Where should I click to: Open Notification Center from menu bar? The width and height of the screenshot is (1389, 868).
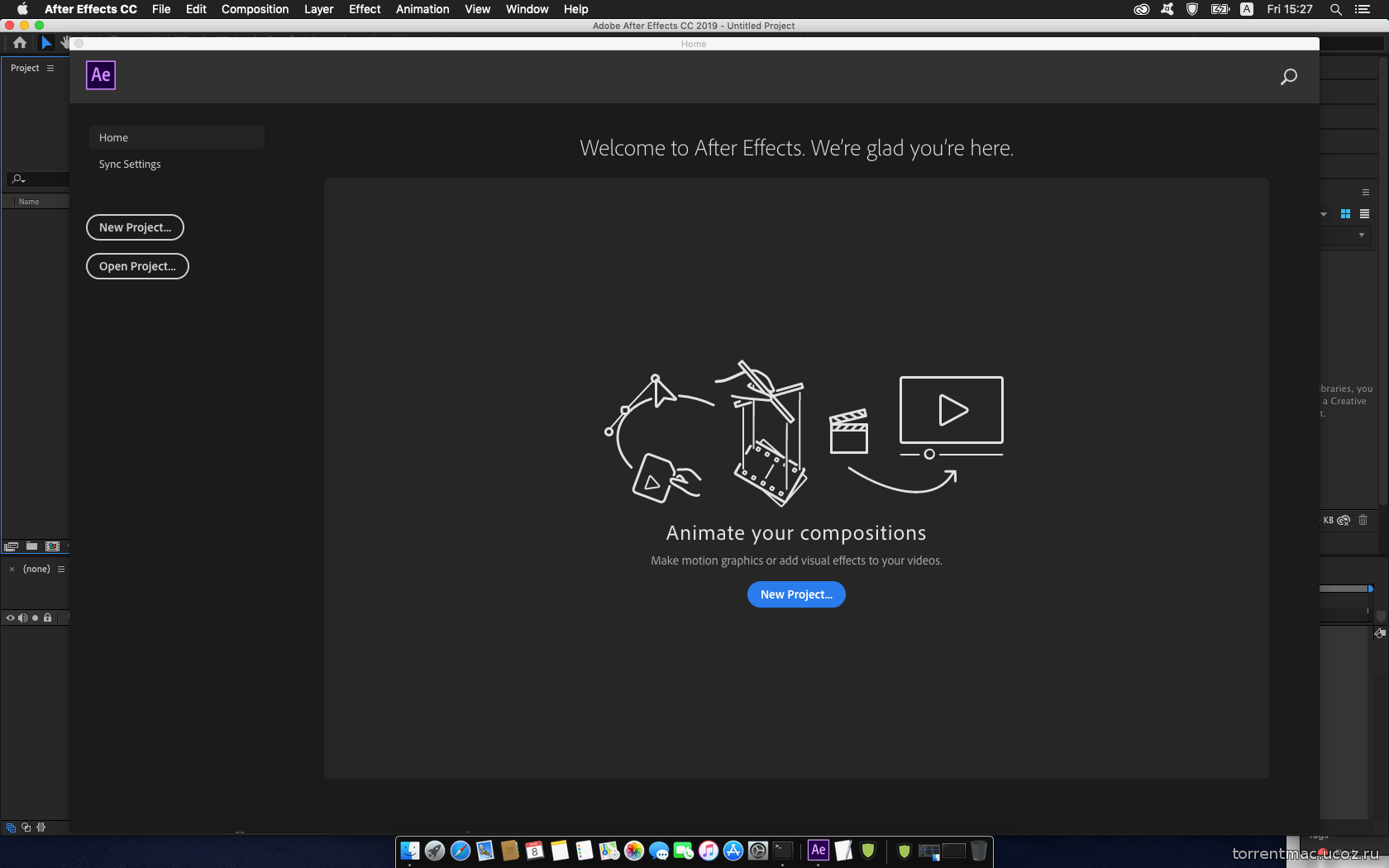click(x=1363, y=9)
